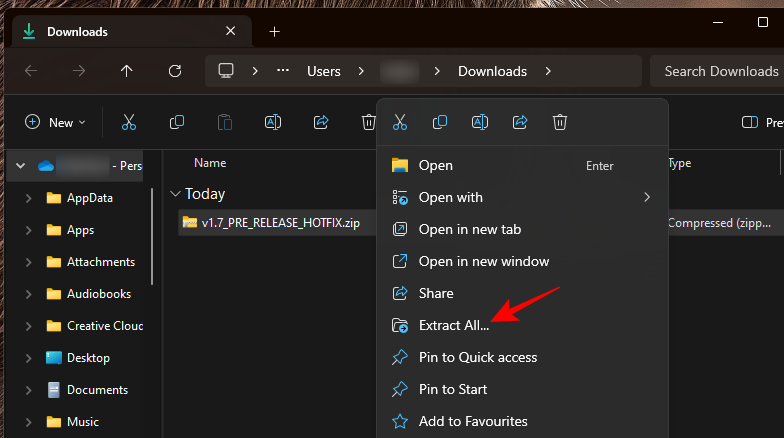Collapse the Today group

pos(176,194)
